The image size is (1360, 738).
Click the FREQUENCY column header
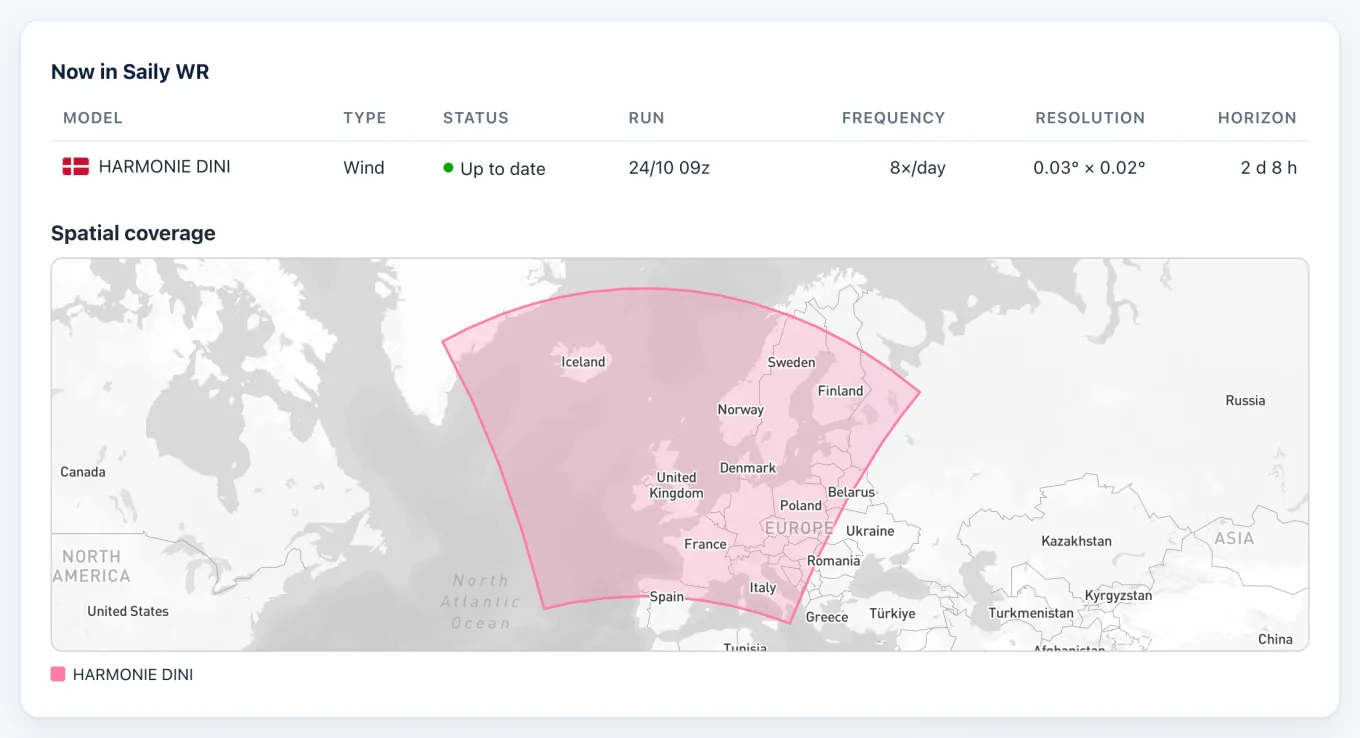pos(894,118)
